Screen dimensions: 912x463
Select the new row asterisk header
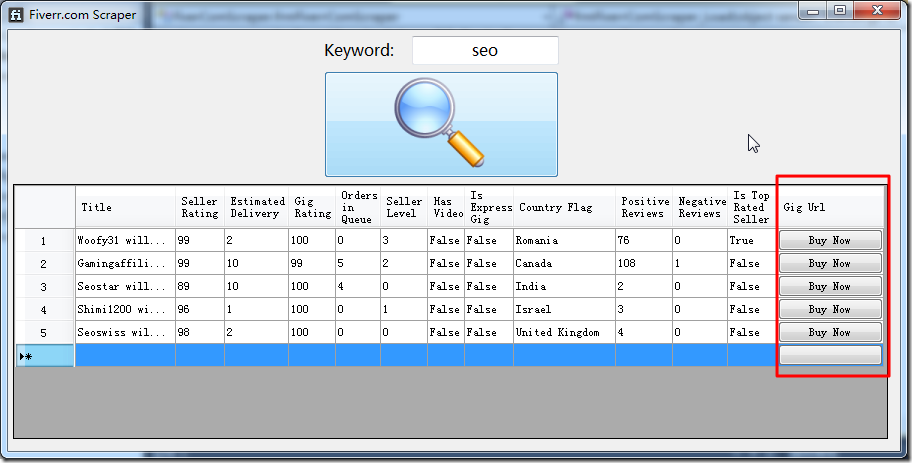coord(44,355)
